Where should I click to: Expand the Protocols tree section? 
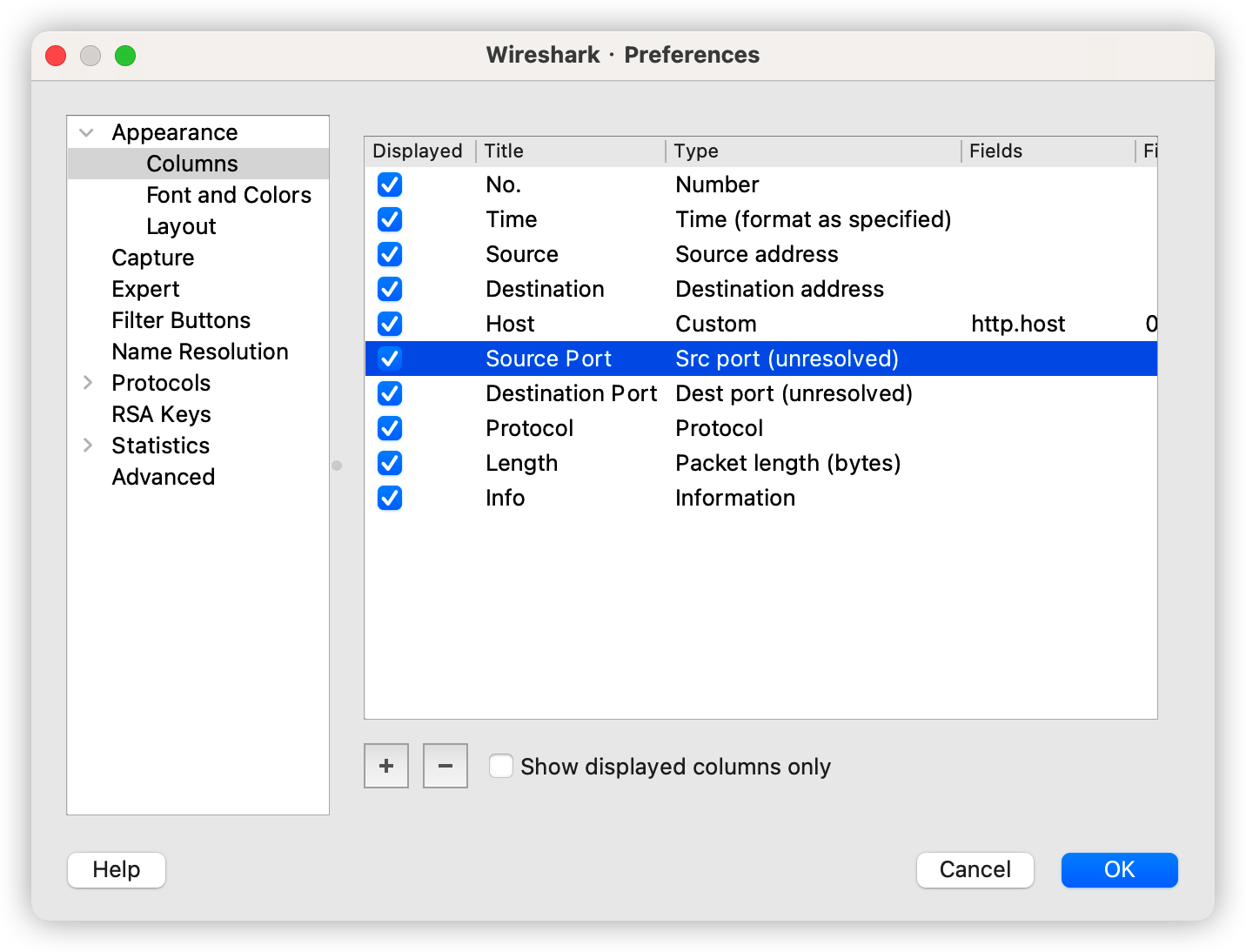click(87, 383)
